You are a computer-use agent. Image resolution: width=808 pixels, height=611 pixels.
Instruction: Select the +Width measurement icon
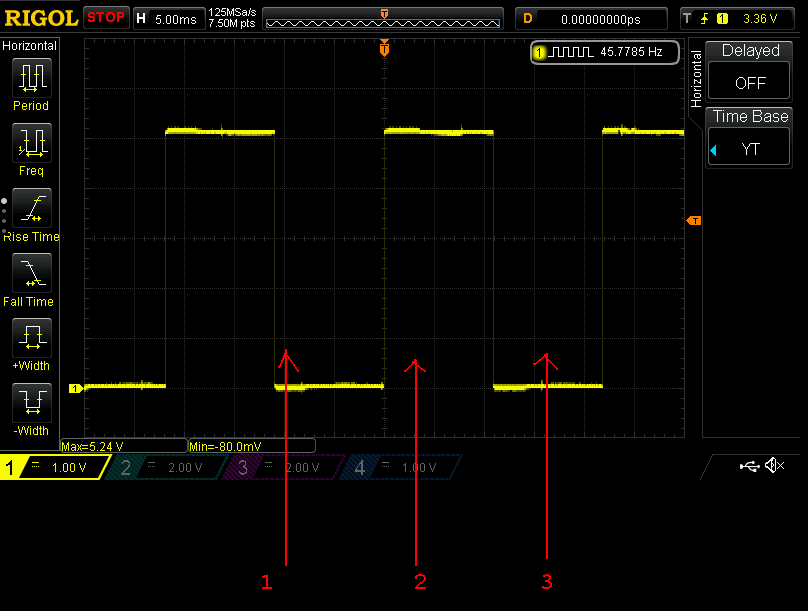point(31,337)
